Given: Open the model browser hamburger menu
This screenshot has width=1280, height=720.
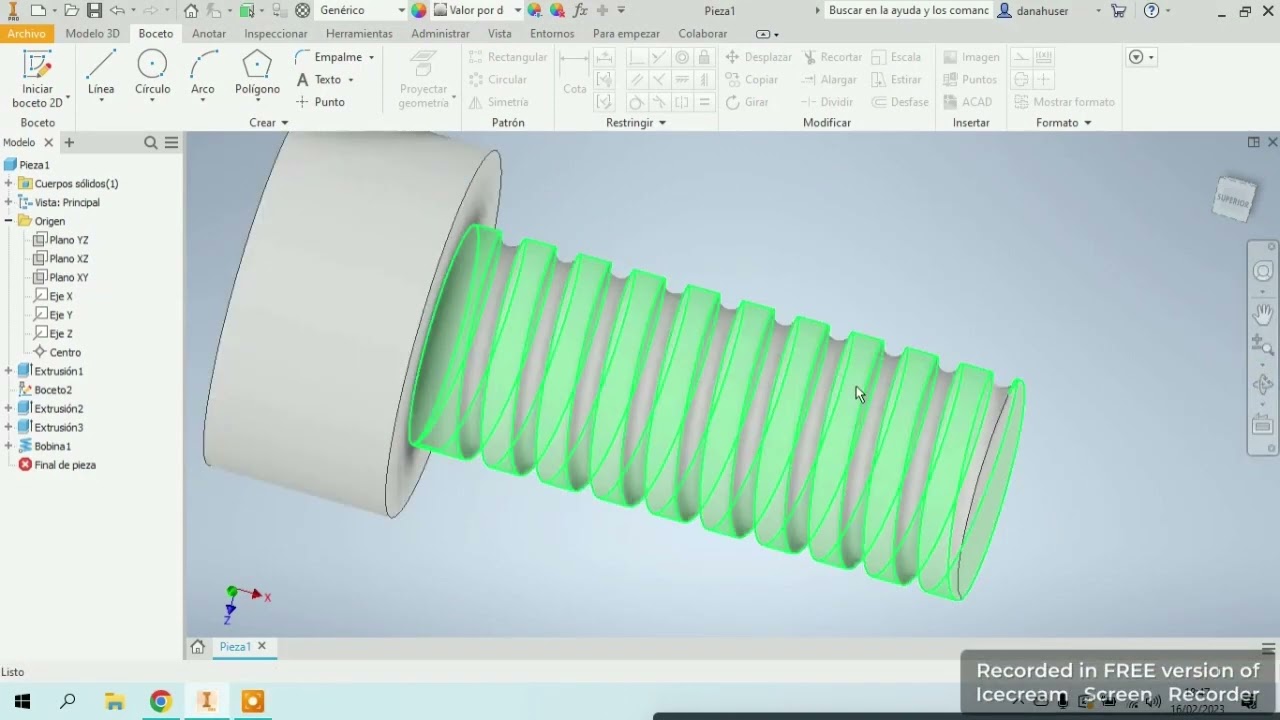Looking at the screenshot, I should [172, 143].
